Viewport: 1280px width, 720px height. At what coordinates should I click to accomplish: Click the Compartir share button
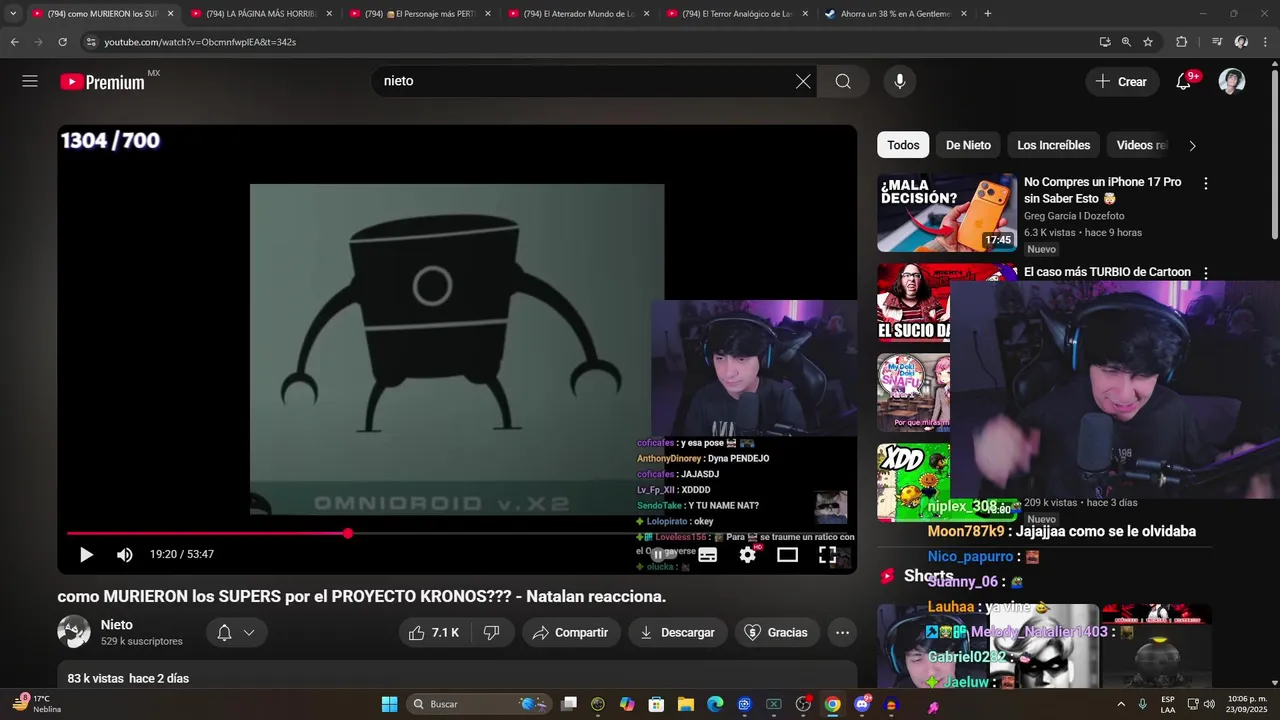point(570,632)
